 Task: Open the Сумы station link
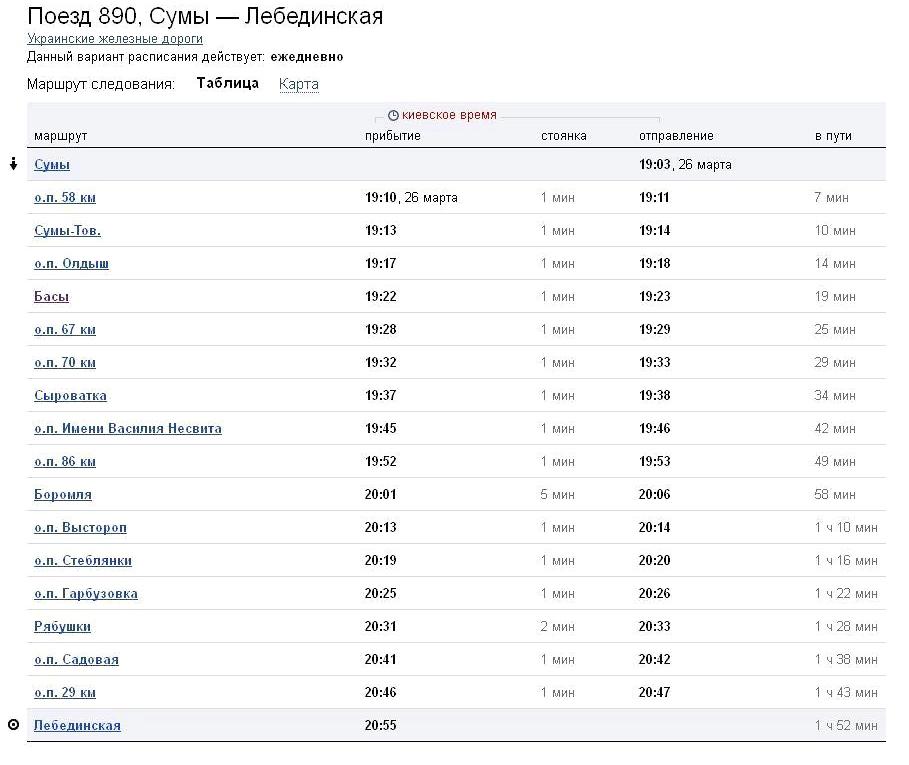pyautogui.click(x=52, y=165)
